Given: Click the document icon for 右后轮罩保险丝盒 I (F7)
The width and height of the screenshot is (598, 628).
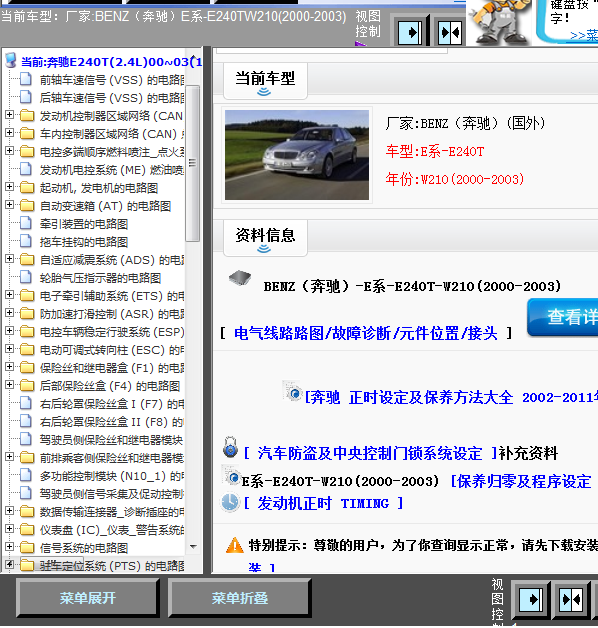Looking at the screenshot, I should 26,403.
